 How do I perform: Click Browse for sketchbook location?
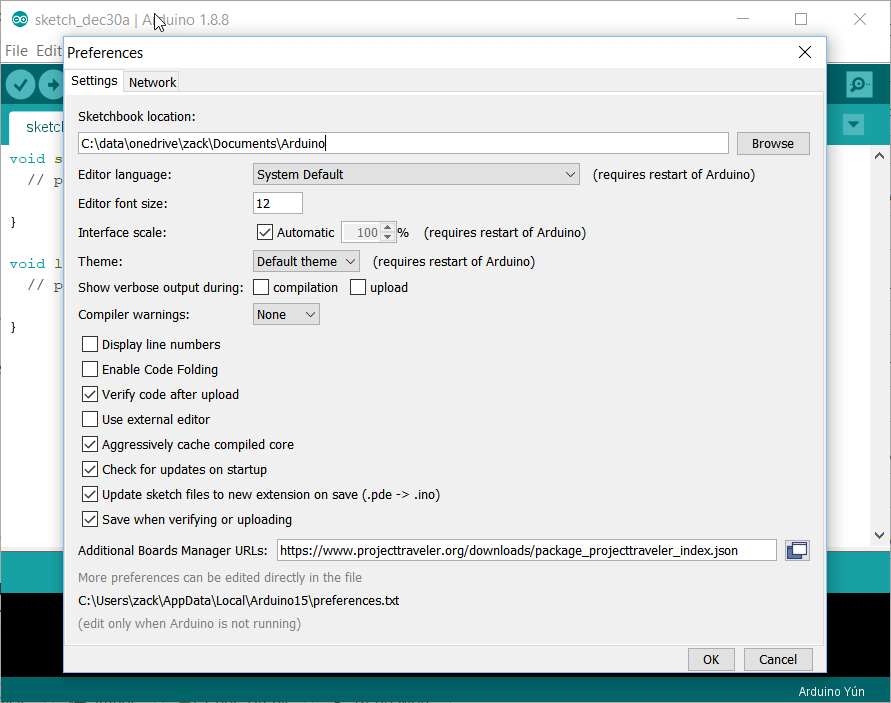click(773, 143)
